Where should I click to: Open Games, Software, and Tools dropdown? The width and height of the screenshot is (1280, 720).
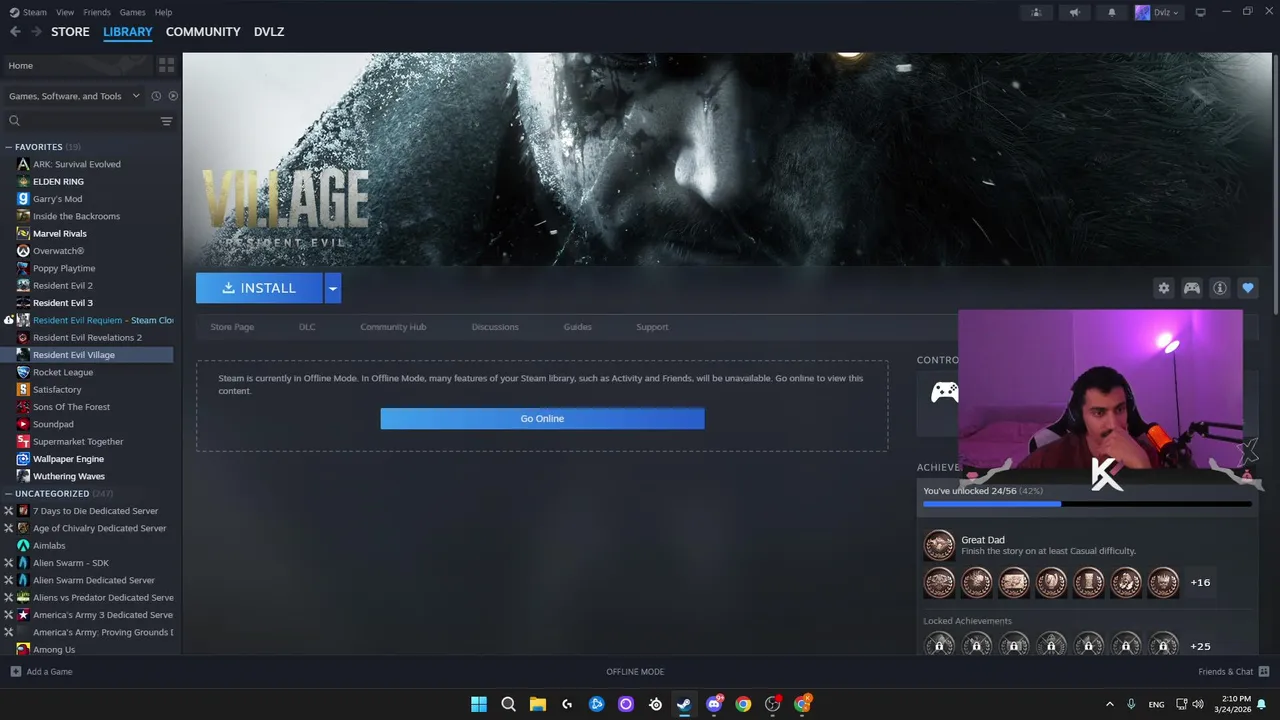75,96
